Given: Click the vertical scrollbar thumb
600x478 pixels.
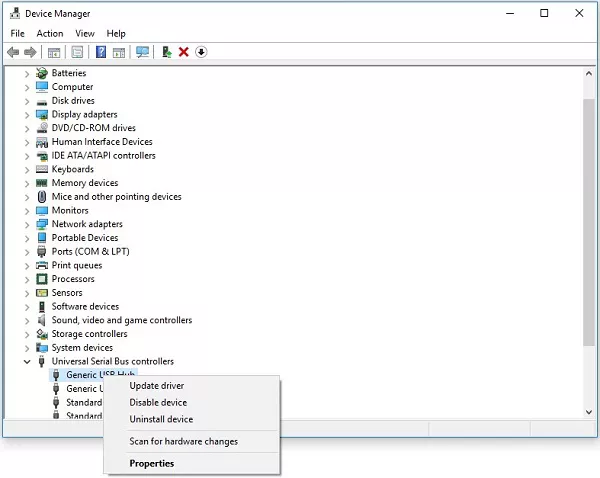Looking at the screenshot, I should tap(589, 222).
